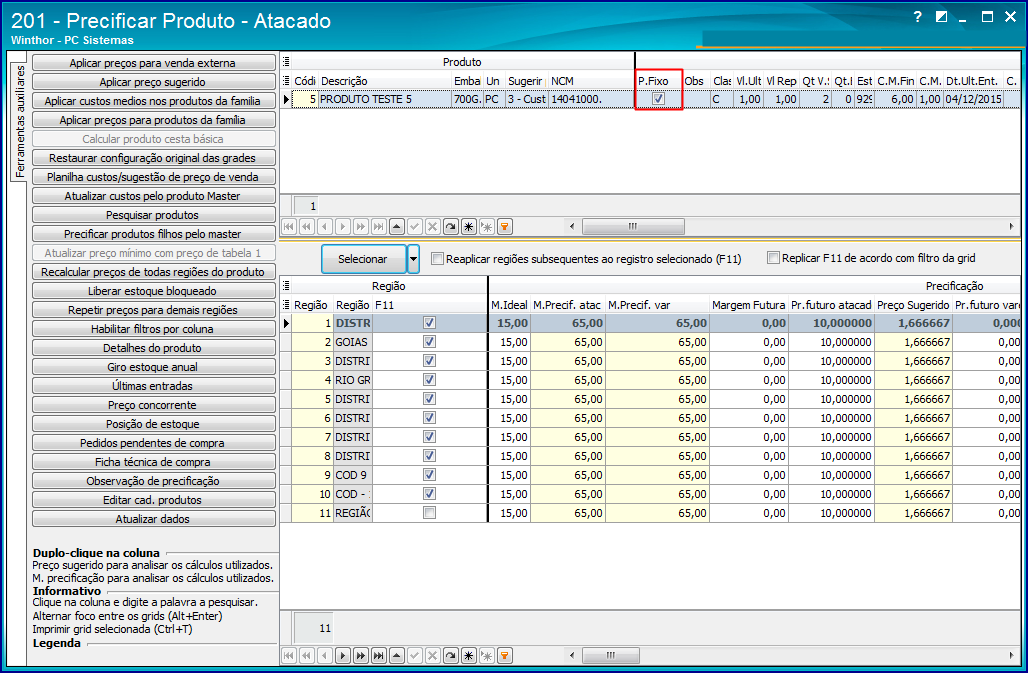Click Repetir preços para demais regiões
The height and width of the screenshot is (673, 1028).
[153, 310]
